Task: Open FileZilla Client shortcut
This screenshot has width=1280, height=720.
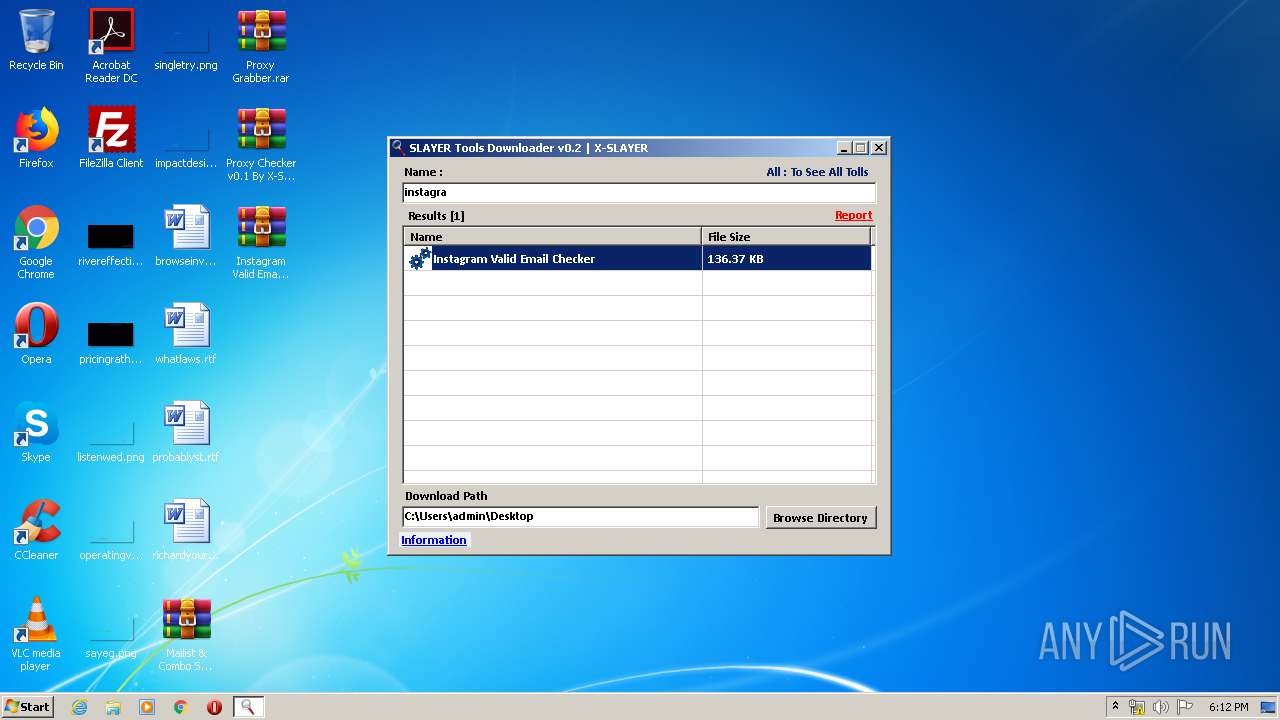Action: (111, 138)
